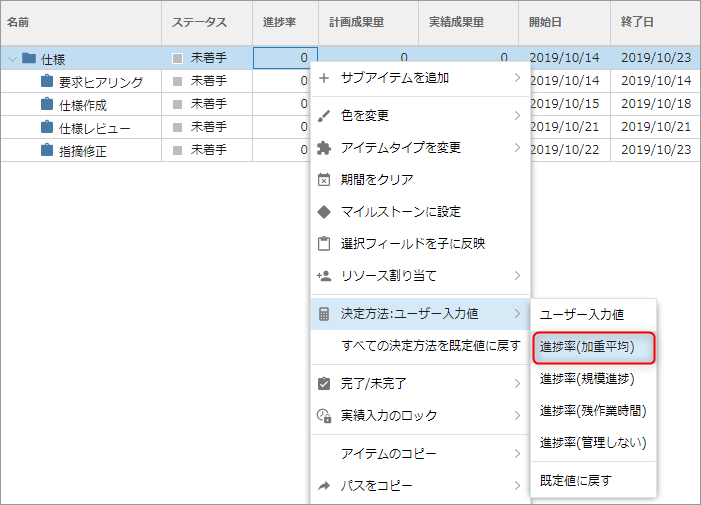Click the 未着手 status text of 指摘修正
This screenshot has width=701, height=505.
tap(209, 150)
